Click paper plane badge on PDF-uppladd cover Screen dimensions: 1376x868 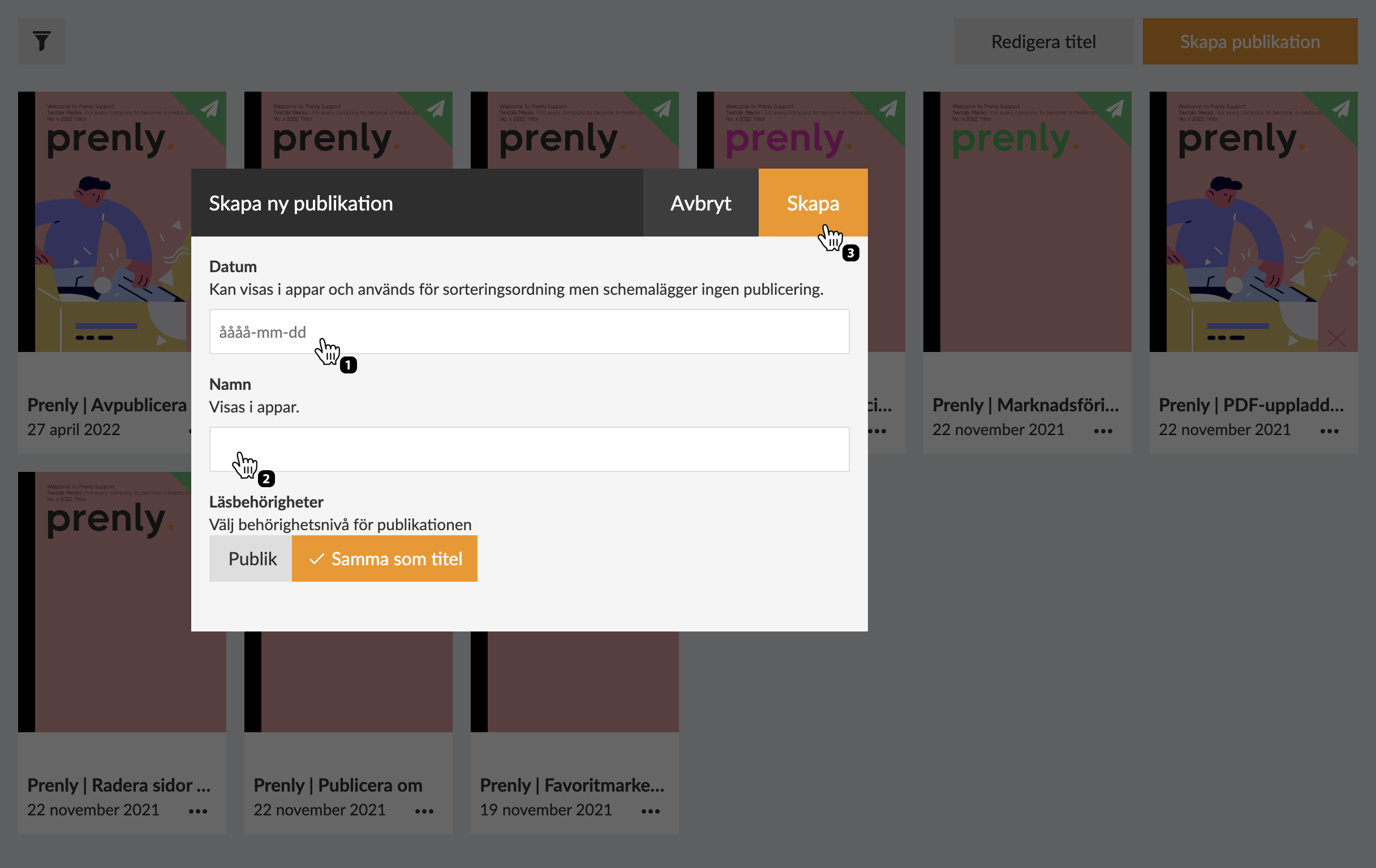pyautogui.click(x=1341, y=108)
